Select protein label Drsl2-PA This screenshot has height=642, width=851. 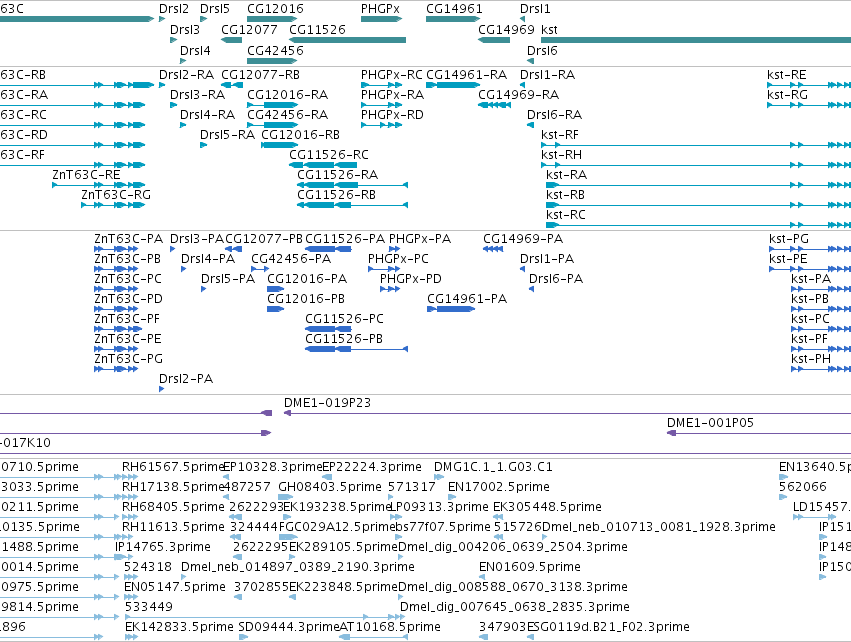pyautogui.click(x=186, y=379)
